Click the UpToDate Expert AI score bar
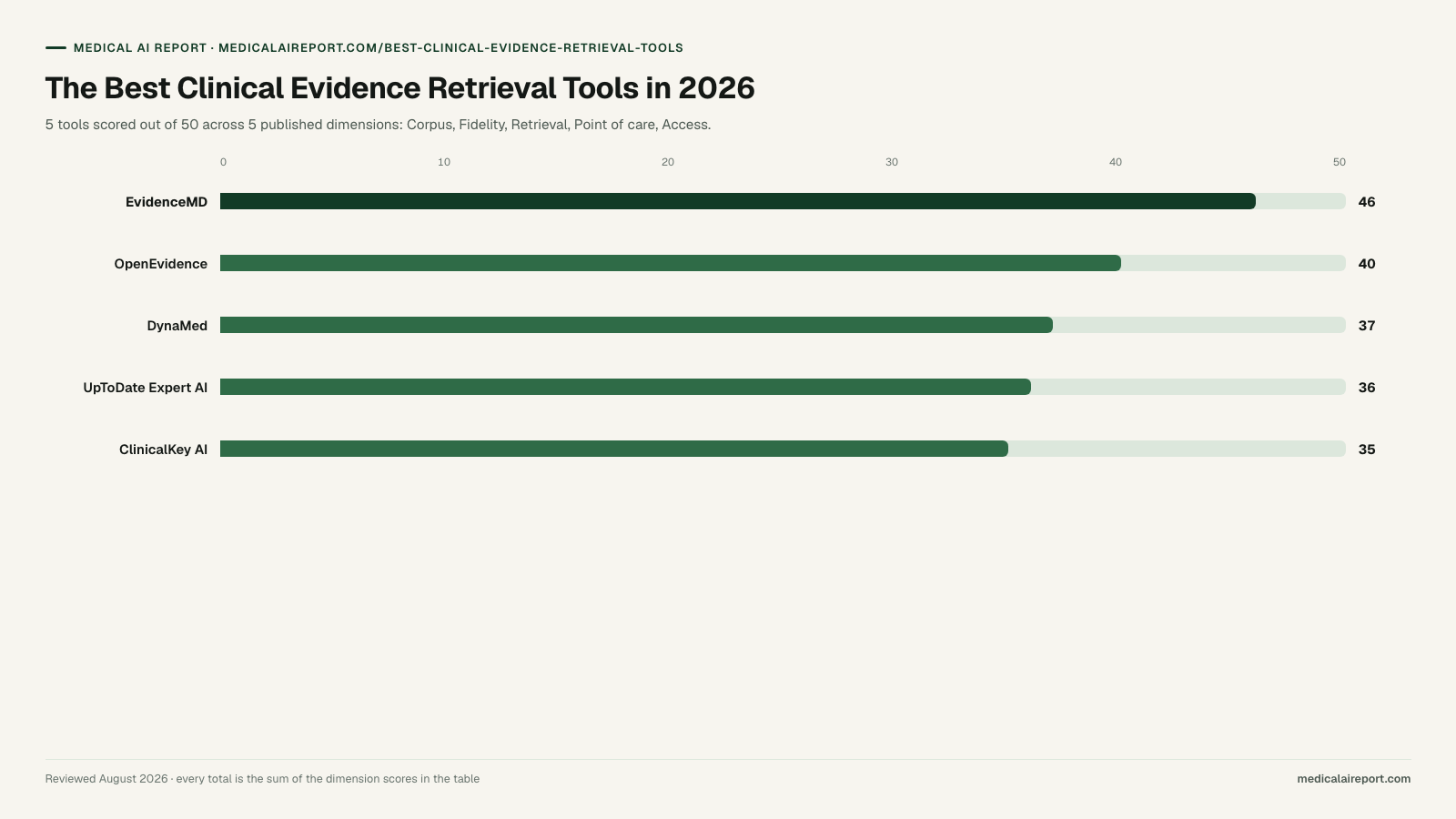The image size is (1456, 819). pyautogui.click(x=626, y=387)
